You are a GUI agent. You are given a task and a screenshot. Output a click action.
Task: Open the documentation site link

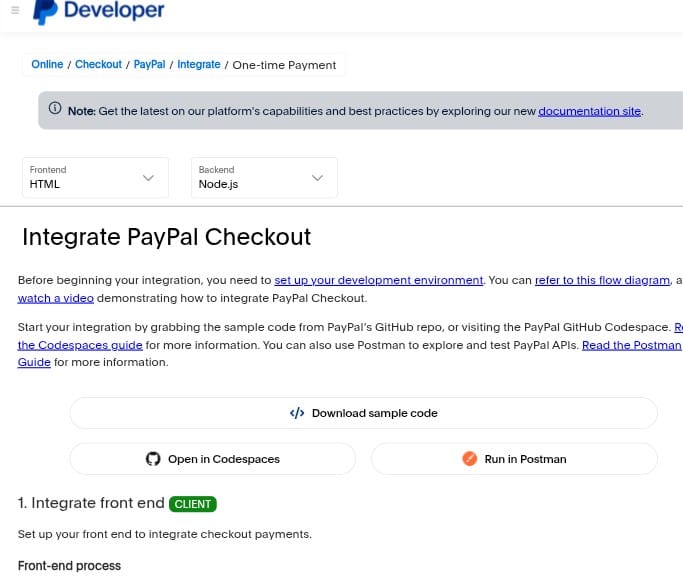pos(590,111)
